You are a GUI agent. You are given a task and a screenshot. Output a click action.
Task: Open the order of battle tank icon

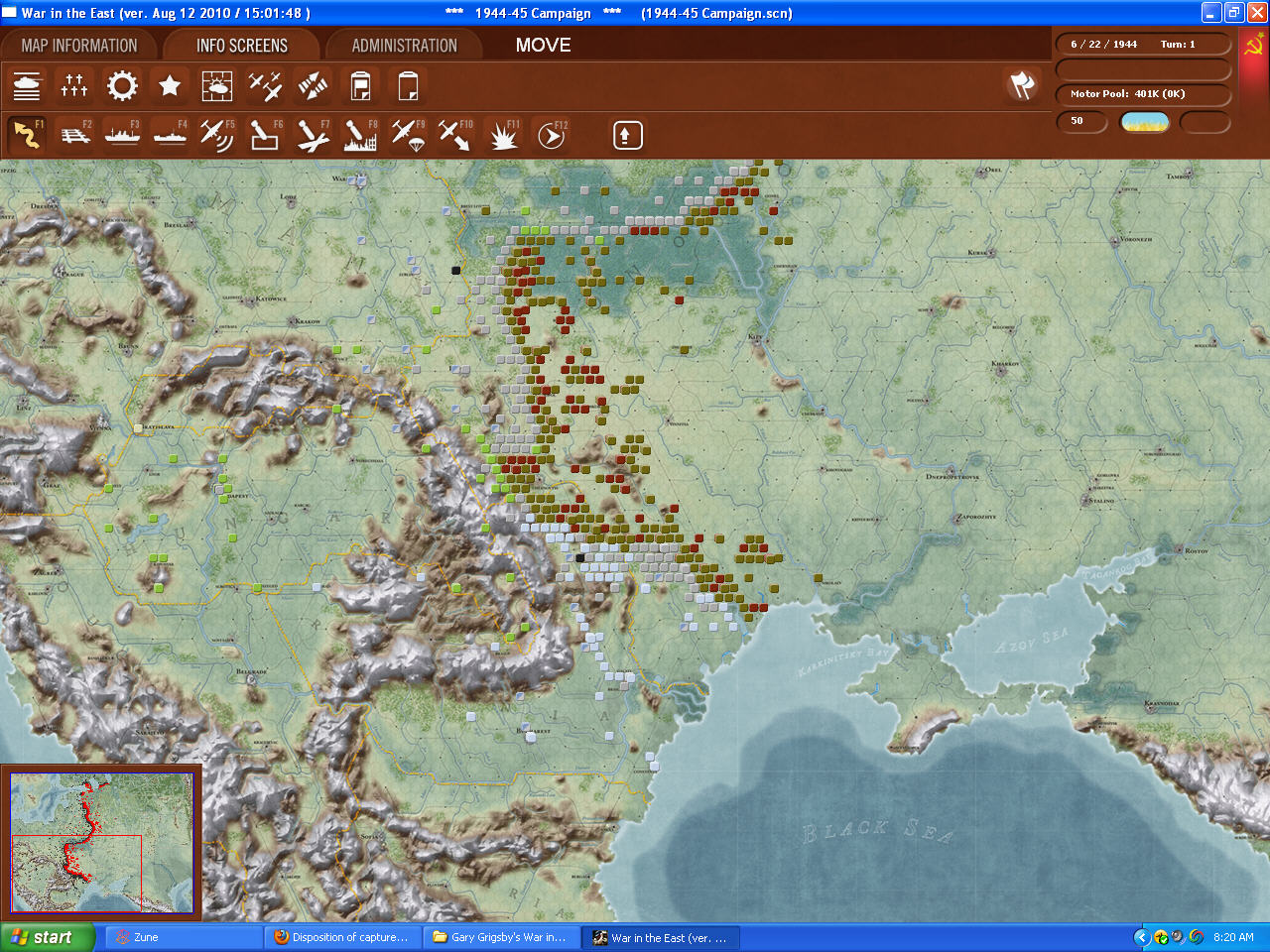tap(28, 86)
